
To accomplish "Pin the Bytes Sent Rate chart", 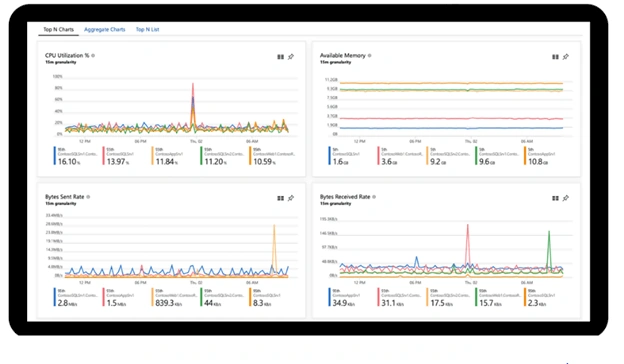I will tap(291, 198).
